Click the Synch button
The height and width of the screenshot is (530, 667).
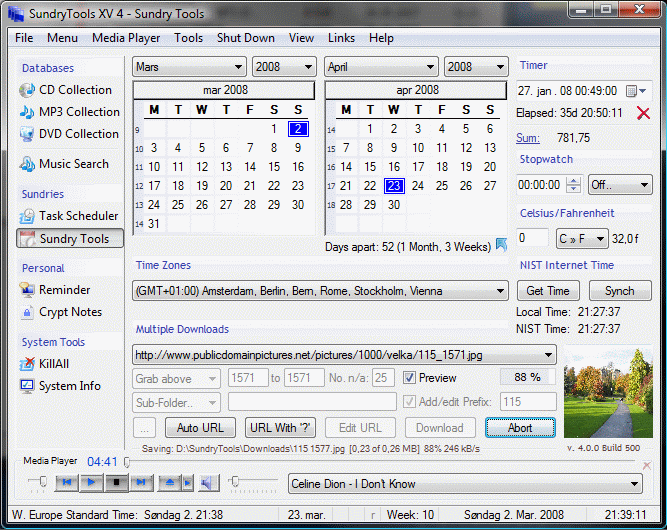(x=620, y=291)
